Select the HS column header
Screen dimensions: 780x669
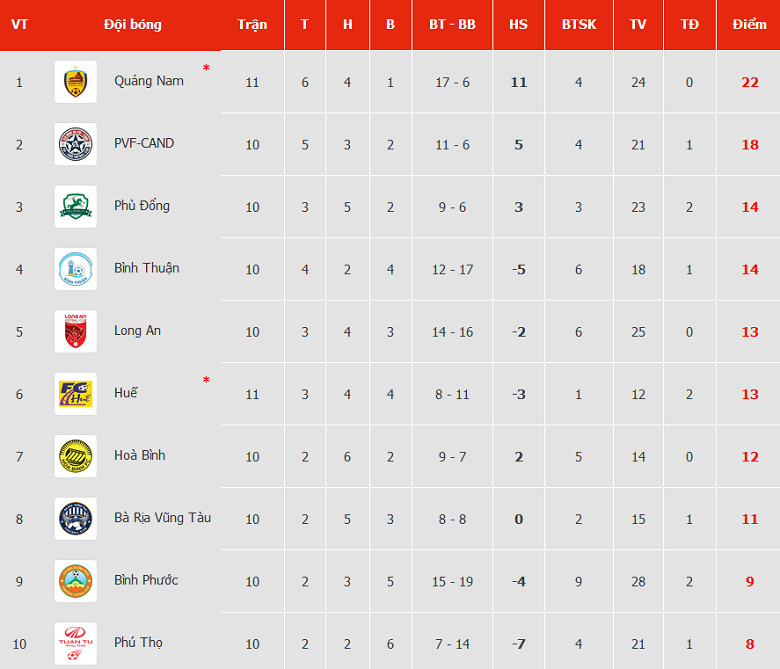click(518, 24)
